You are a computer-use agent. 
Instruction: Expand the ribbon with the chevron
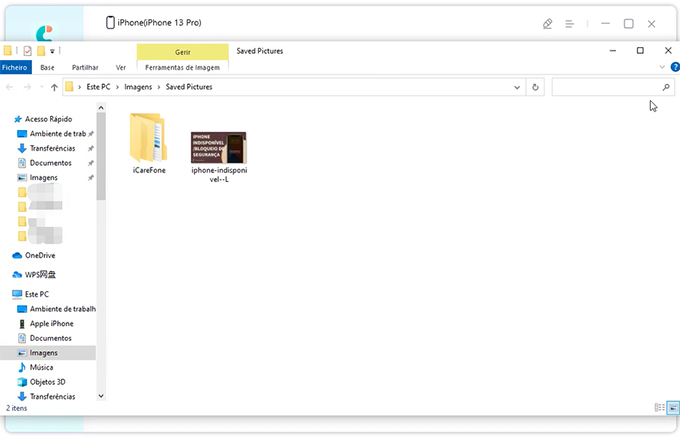point(662,67)
